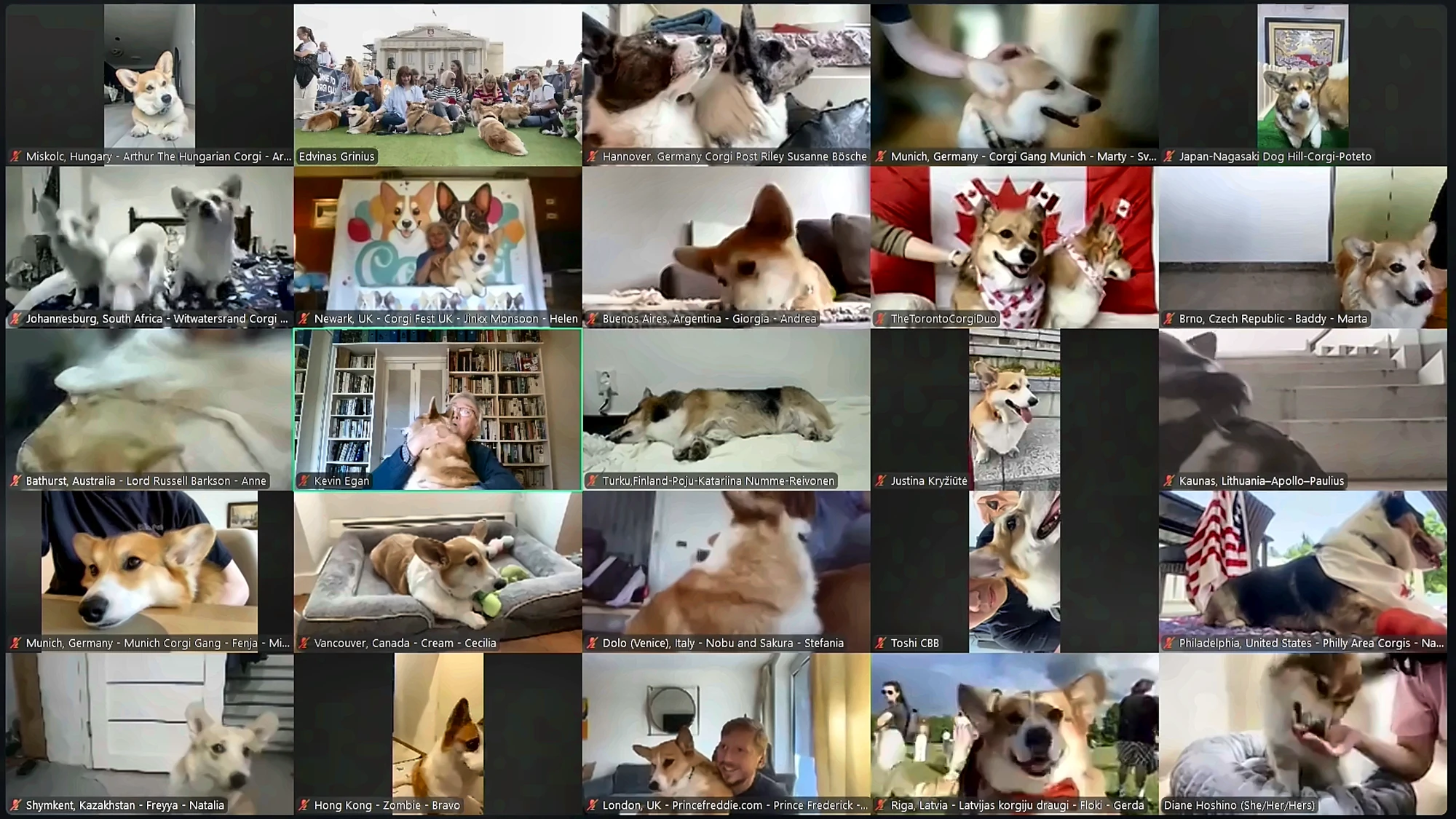
Task: Click muted mic icon on Turku, Finland tile
Action: coord(593,481)
